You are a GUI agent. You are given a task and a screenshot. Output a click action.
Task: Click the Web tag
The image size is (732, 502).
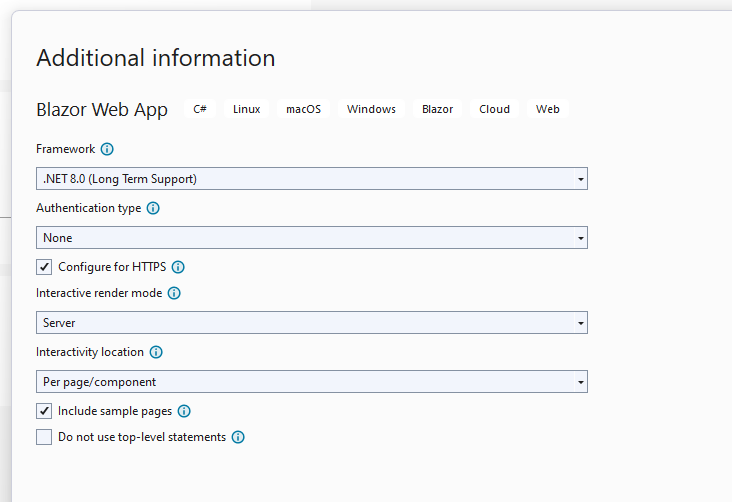point(548,109)
